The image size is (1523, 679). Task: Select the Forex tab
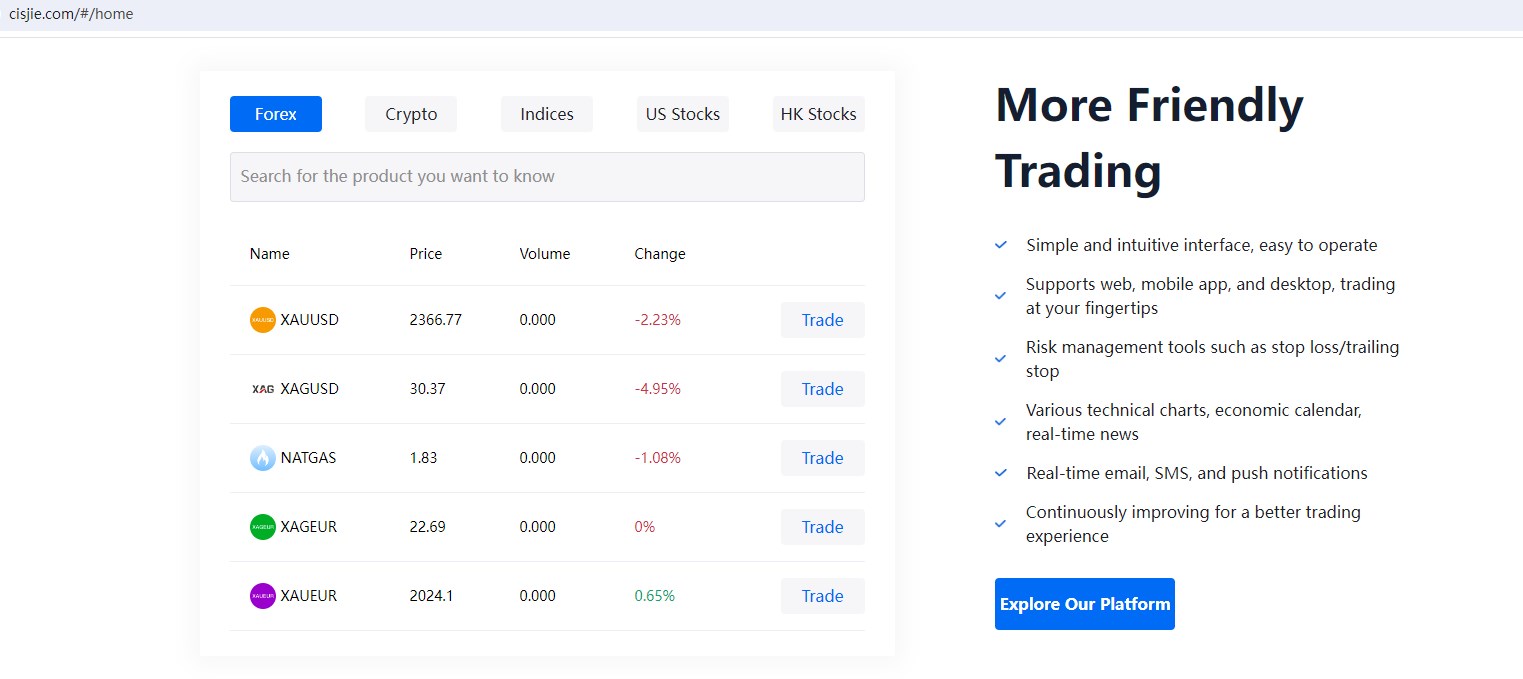(276, 114)
